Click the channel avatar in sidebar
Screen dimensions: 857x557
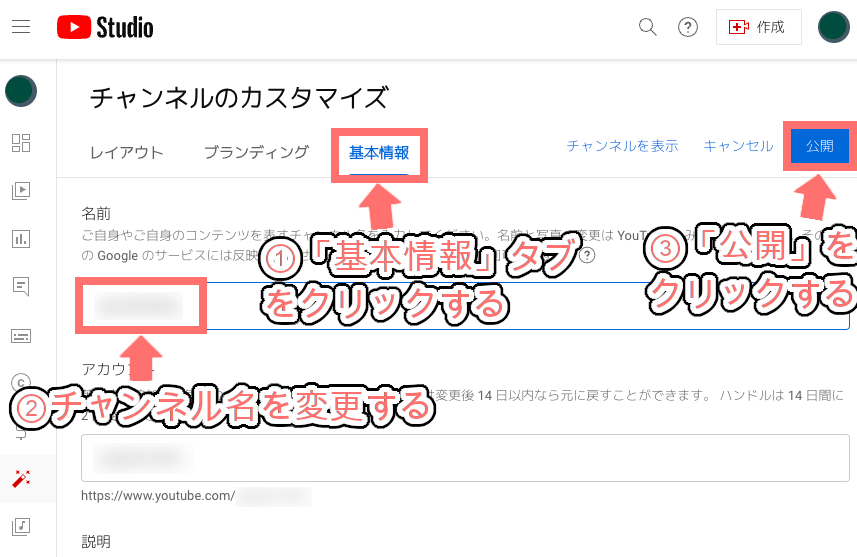(21, 91)
